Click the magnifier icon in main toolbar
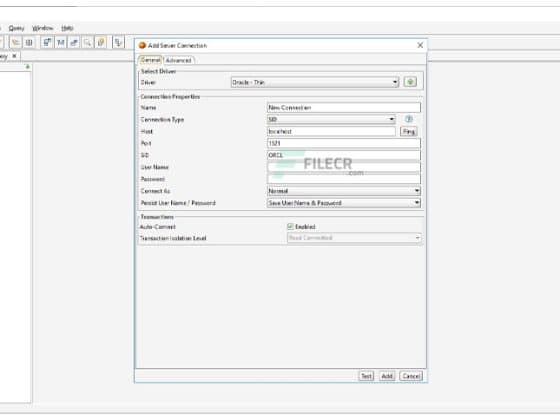This screenshot has width=560, height=420. pyautogui.click(x=87, y=42)
